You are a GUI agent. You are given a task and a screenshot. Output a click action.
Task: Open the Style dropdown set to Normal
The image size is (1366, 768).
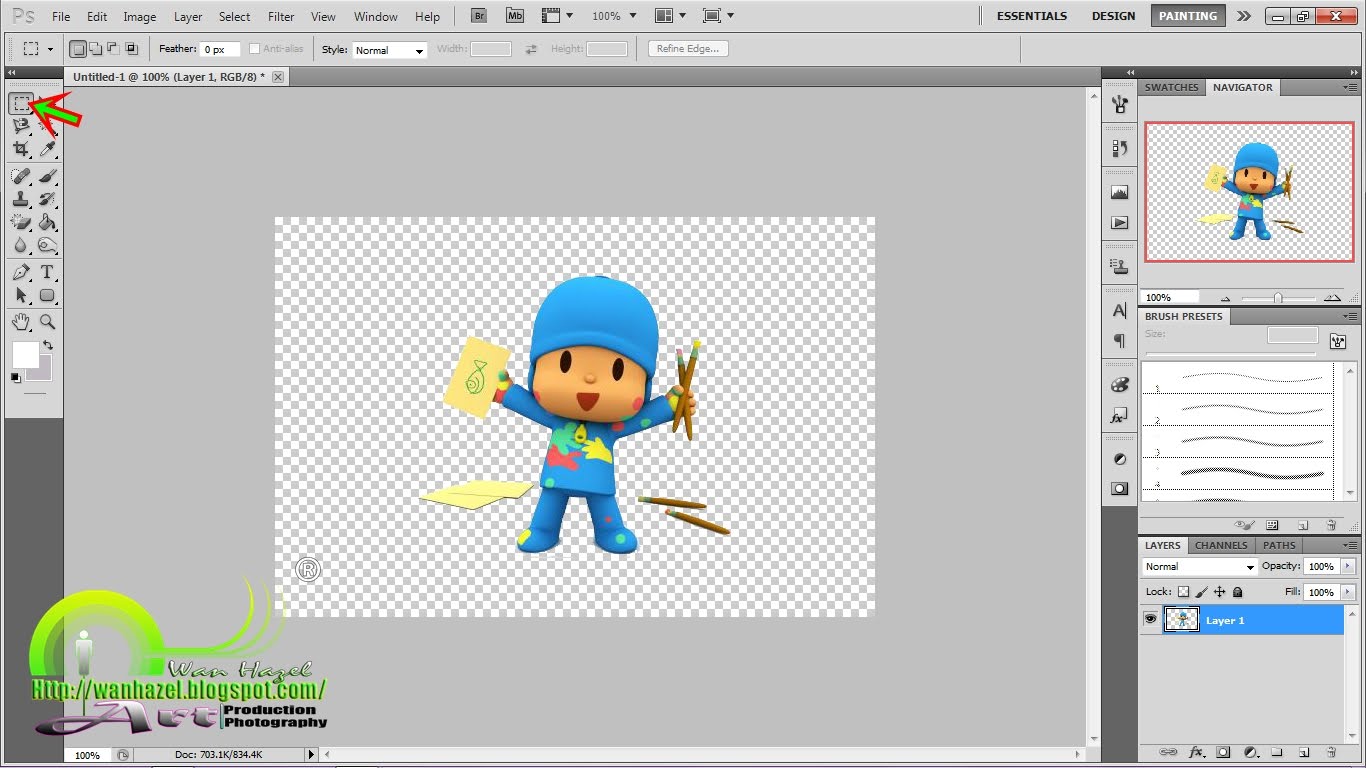tap(390, 50)
